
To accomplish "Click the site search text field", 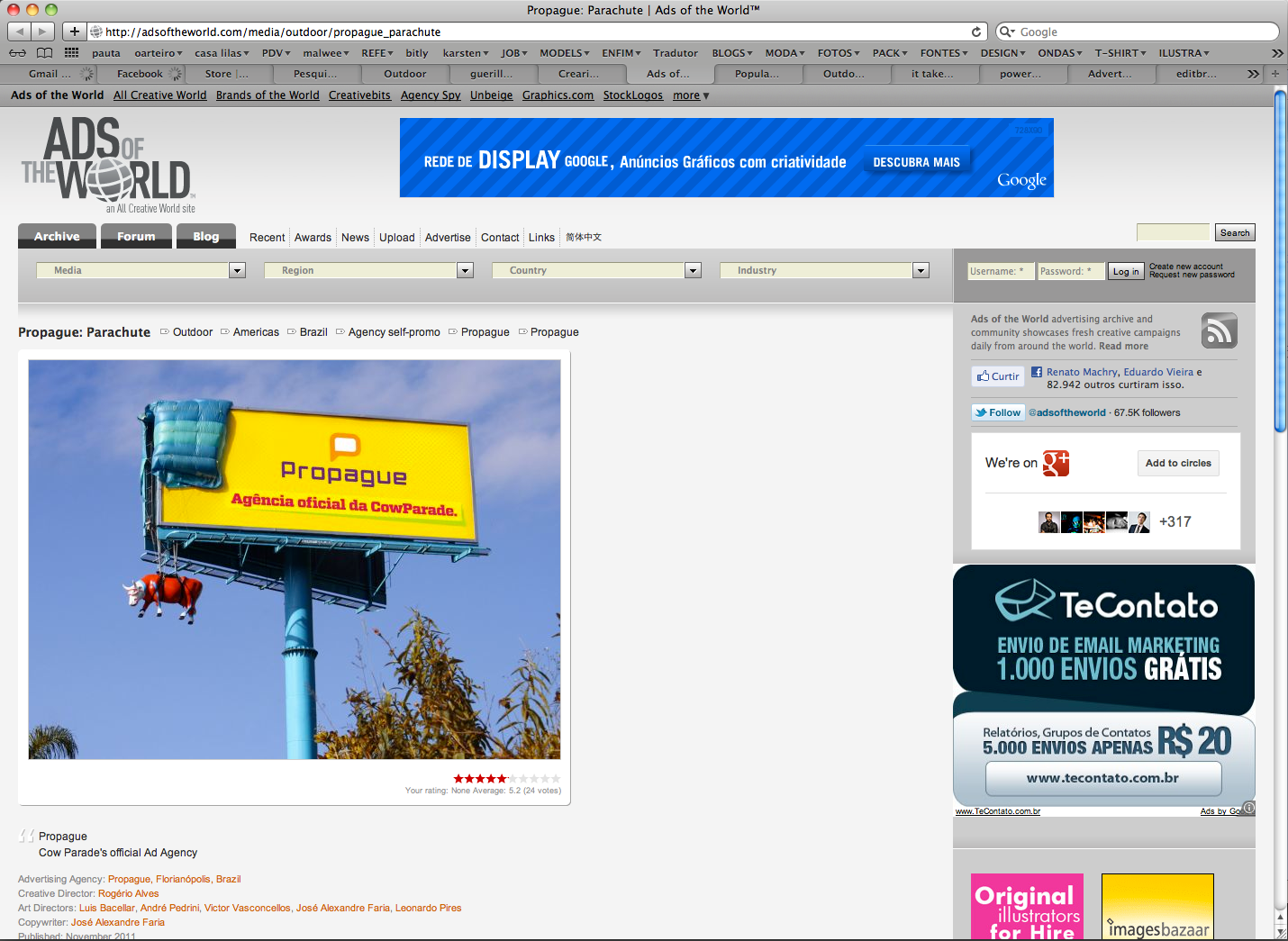I will [1173, 232].
